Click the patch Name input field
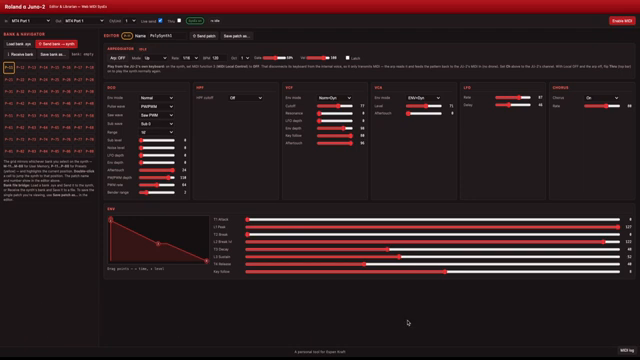 [x=167, y=36]
